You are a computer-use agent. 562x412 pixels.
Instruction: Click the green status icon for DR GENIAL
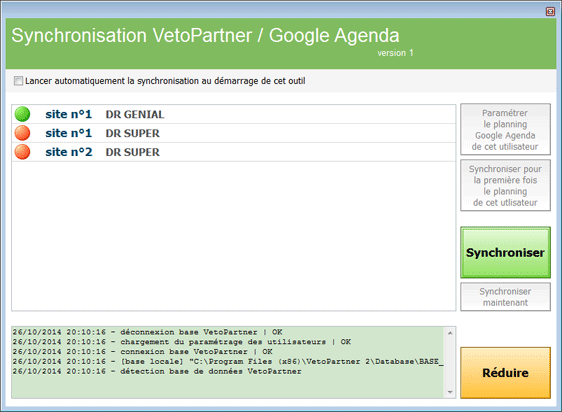pyautogui.click(x=22, y=114)
